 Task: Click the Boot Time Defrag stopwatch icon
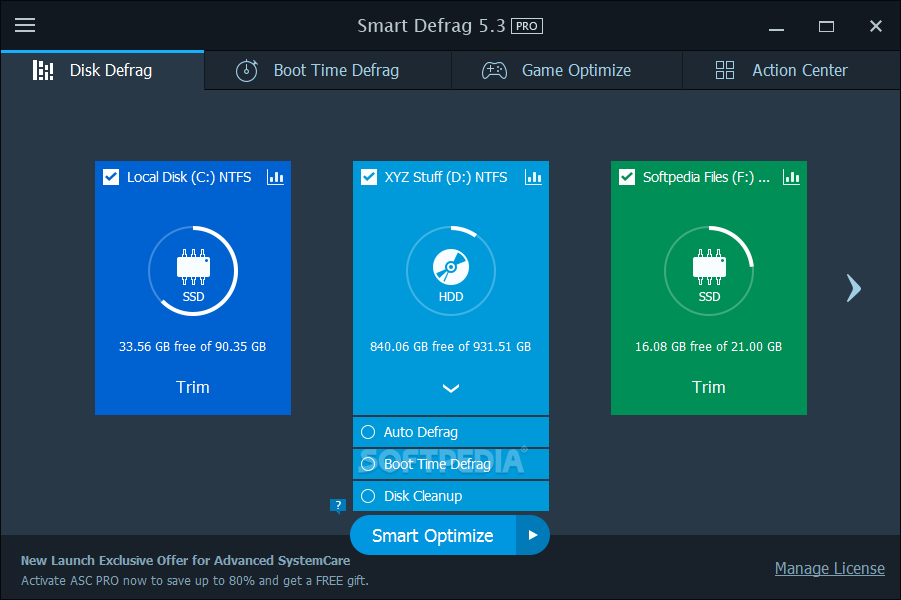point(247,71)
